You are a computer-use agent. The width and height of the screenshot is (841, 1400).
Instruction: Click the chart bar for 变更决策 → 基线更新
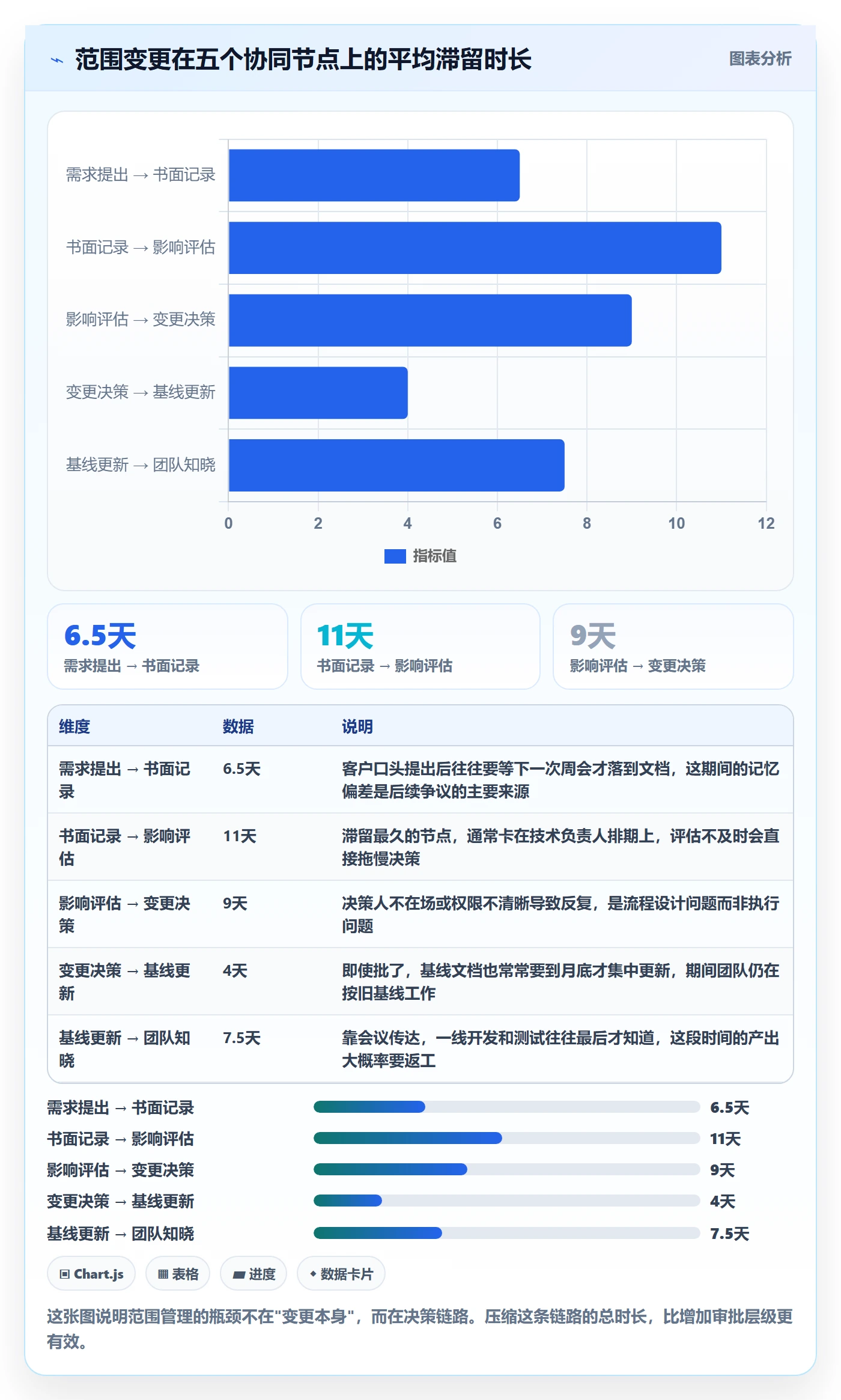coord(318,393)
